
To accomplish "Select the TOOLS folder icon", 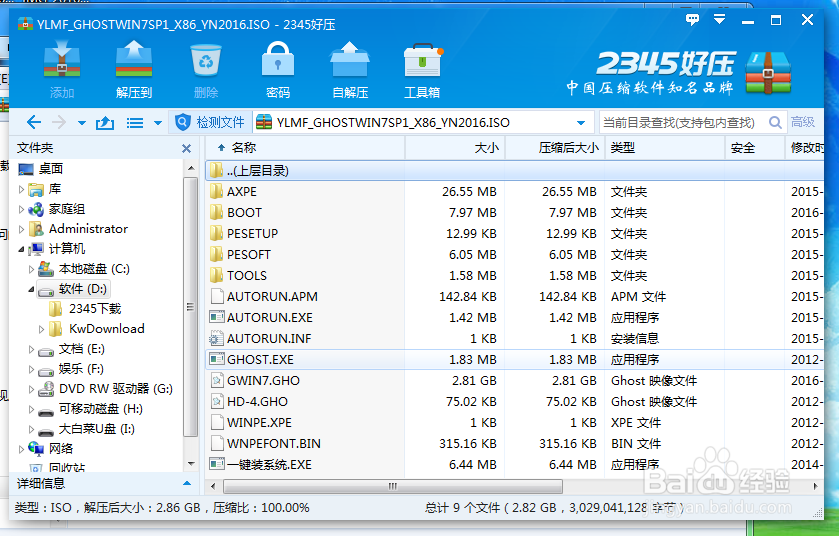I will [216, 275].
